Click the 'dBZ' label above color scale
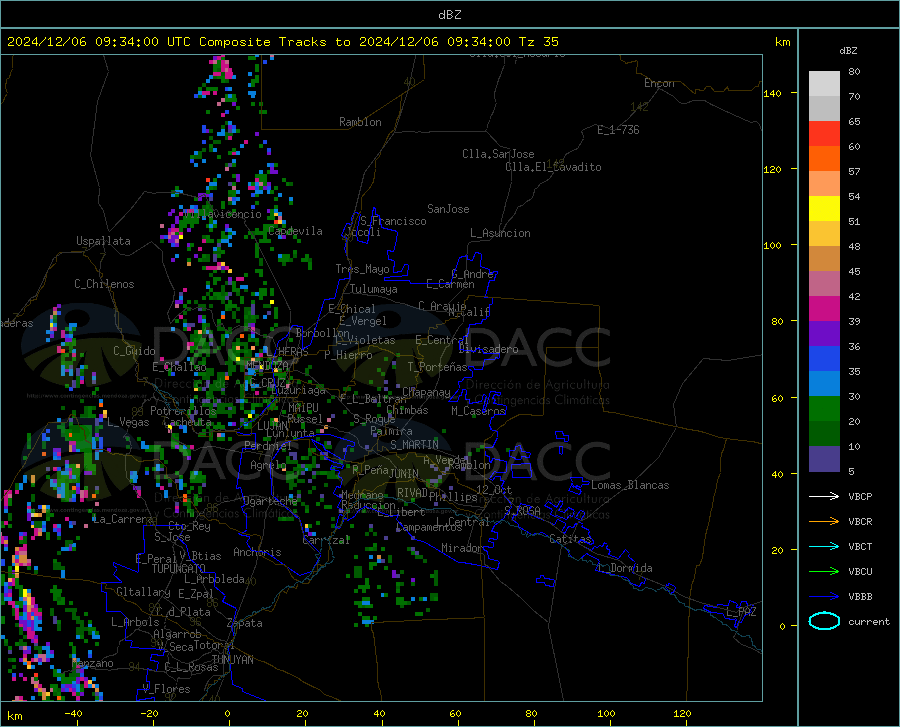 pos(848,50)
